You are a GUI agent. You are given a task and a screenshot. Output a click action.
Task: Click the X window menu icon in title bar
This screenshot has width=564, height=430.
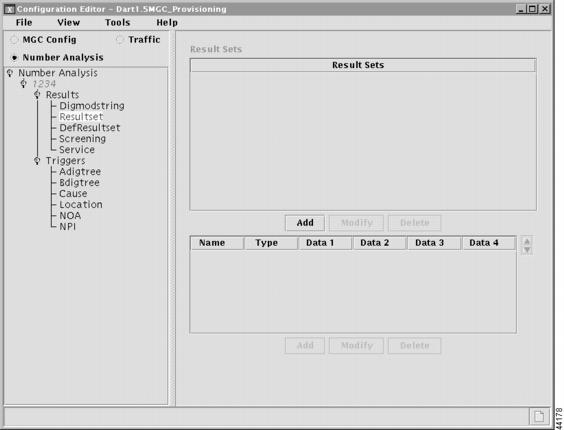point(10,9)
